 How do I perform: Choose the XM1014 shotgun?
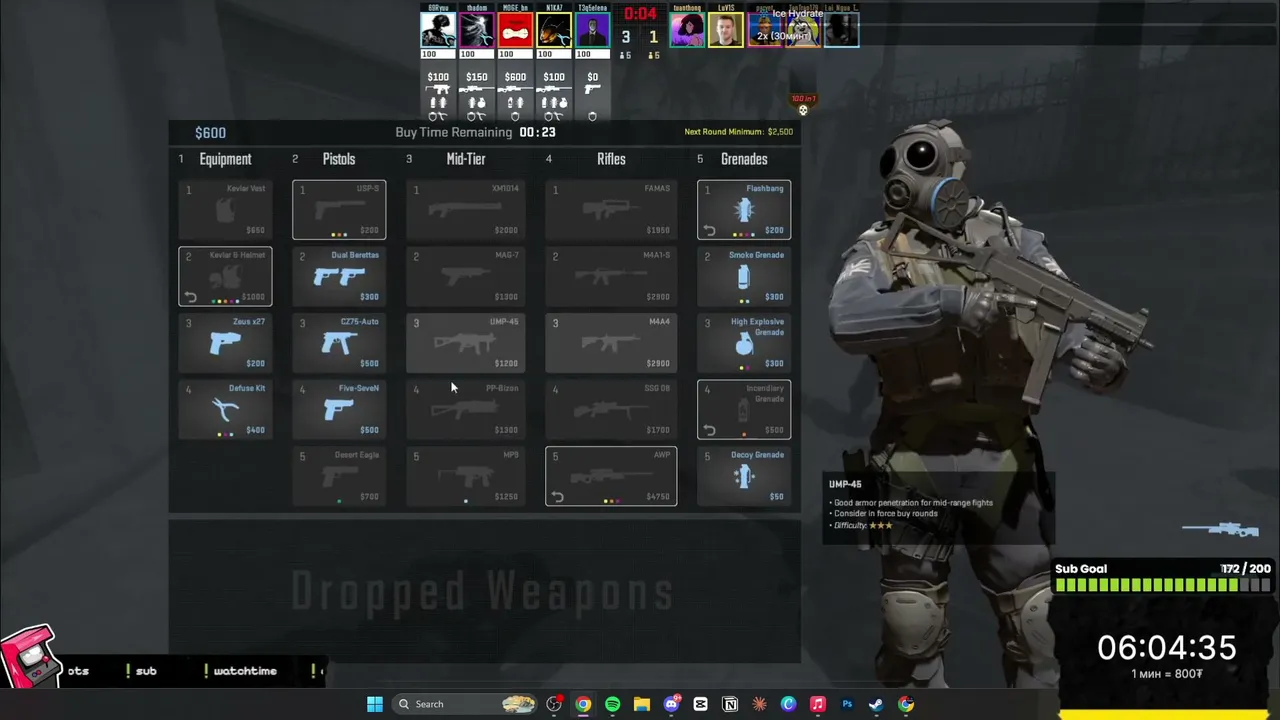(465, 210)
